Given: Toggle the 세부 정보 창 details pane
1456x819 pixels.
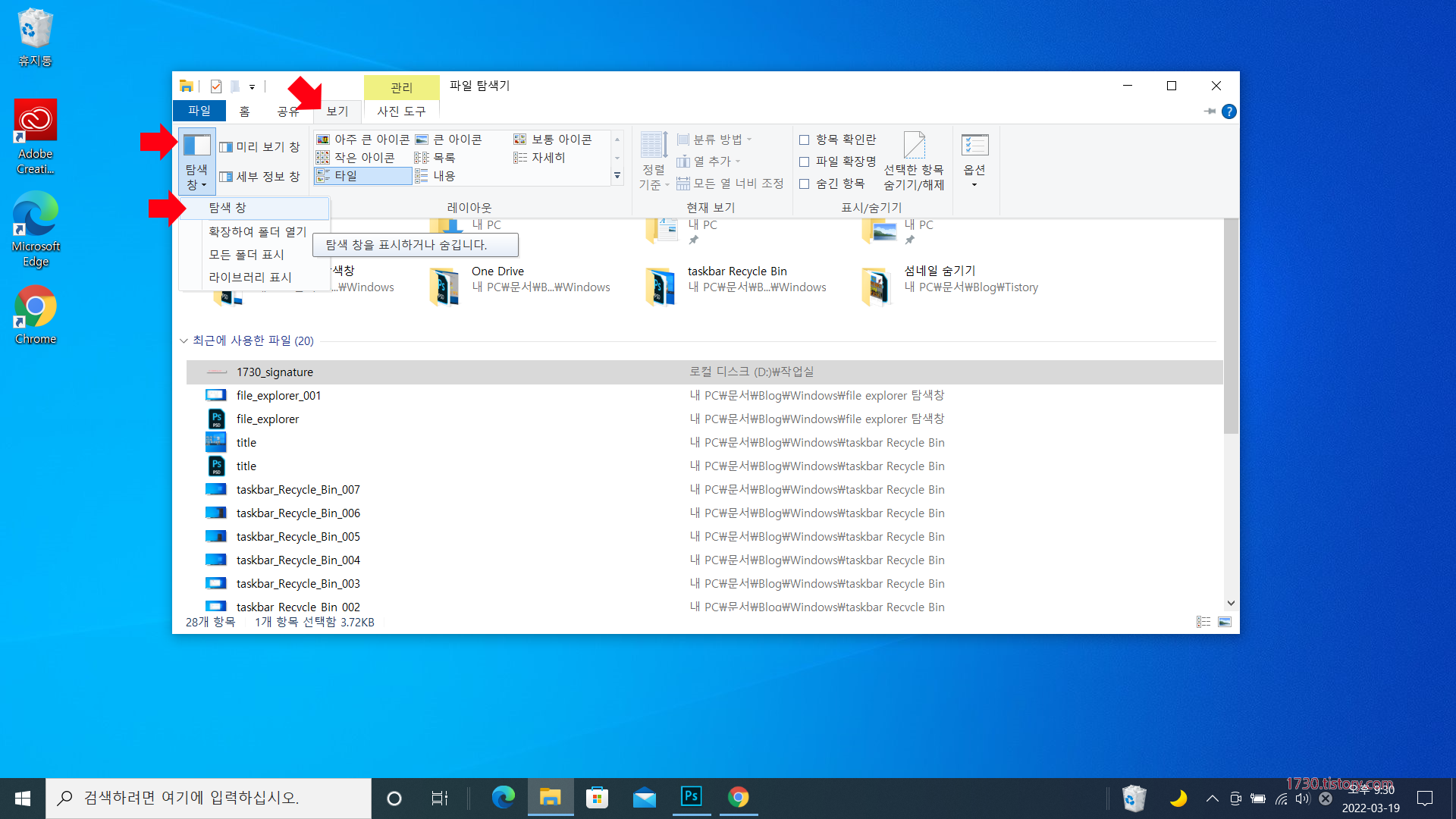Looking at the screenshot, I should pos(260,177).
